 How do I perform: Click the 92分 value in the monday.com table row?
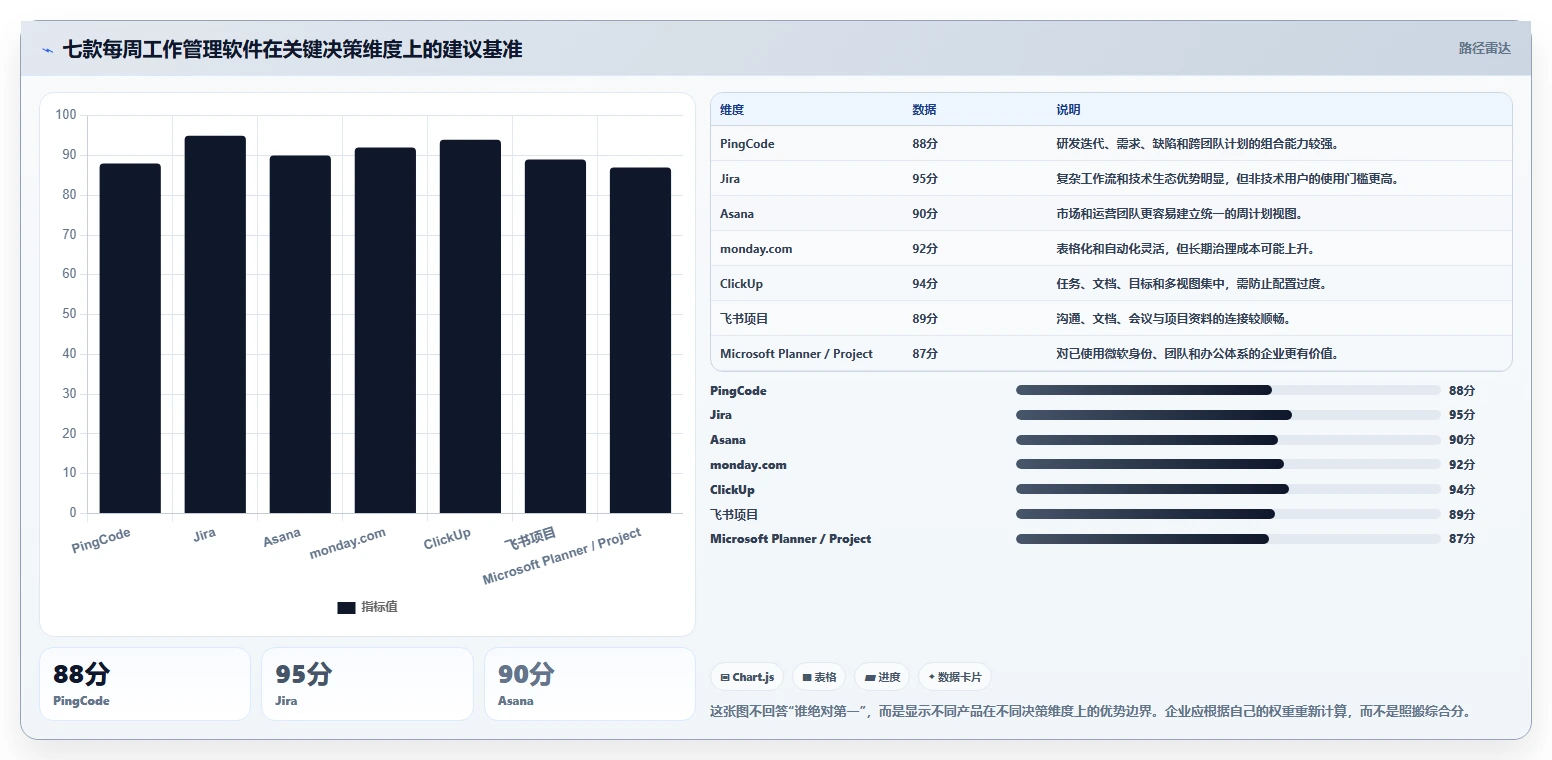tap(925, 249)
